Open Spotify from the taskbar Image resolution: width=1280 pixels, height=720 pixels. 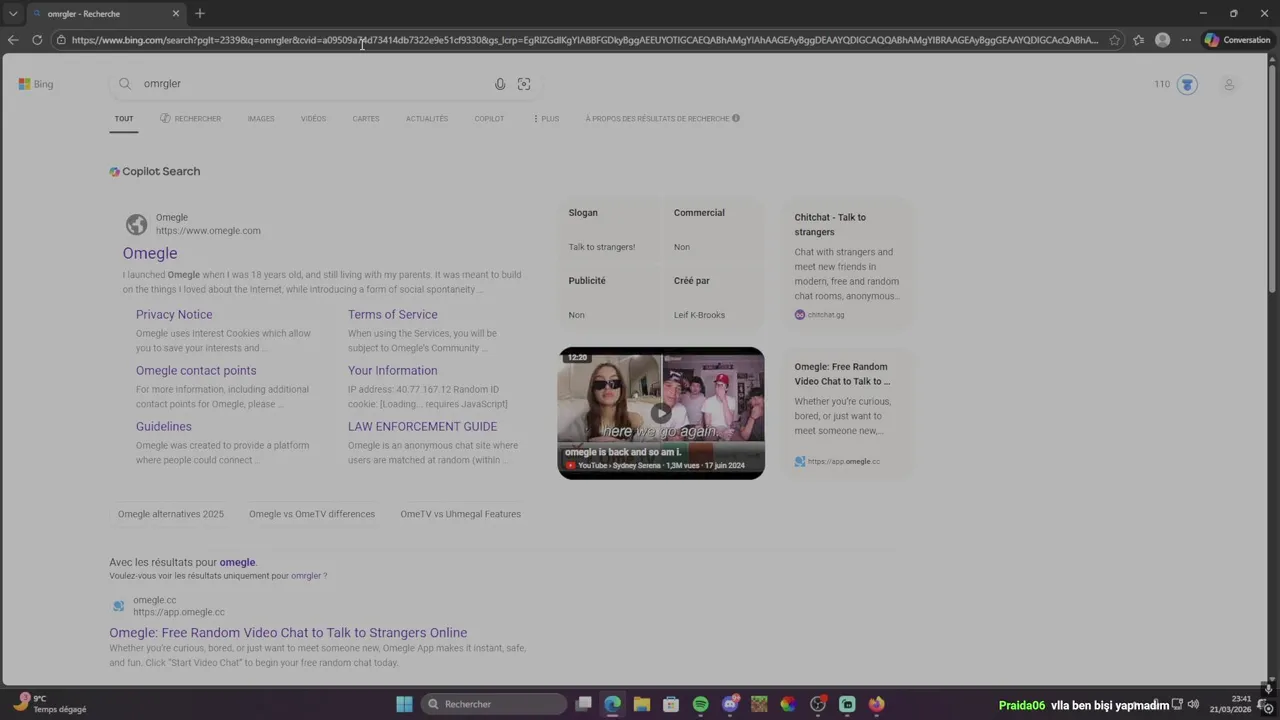(x=700, y=704)
